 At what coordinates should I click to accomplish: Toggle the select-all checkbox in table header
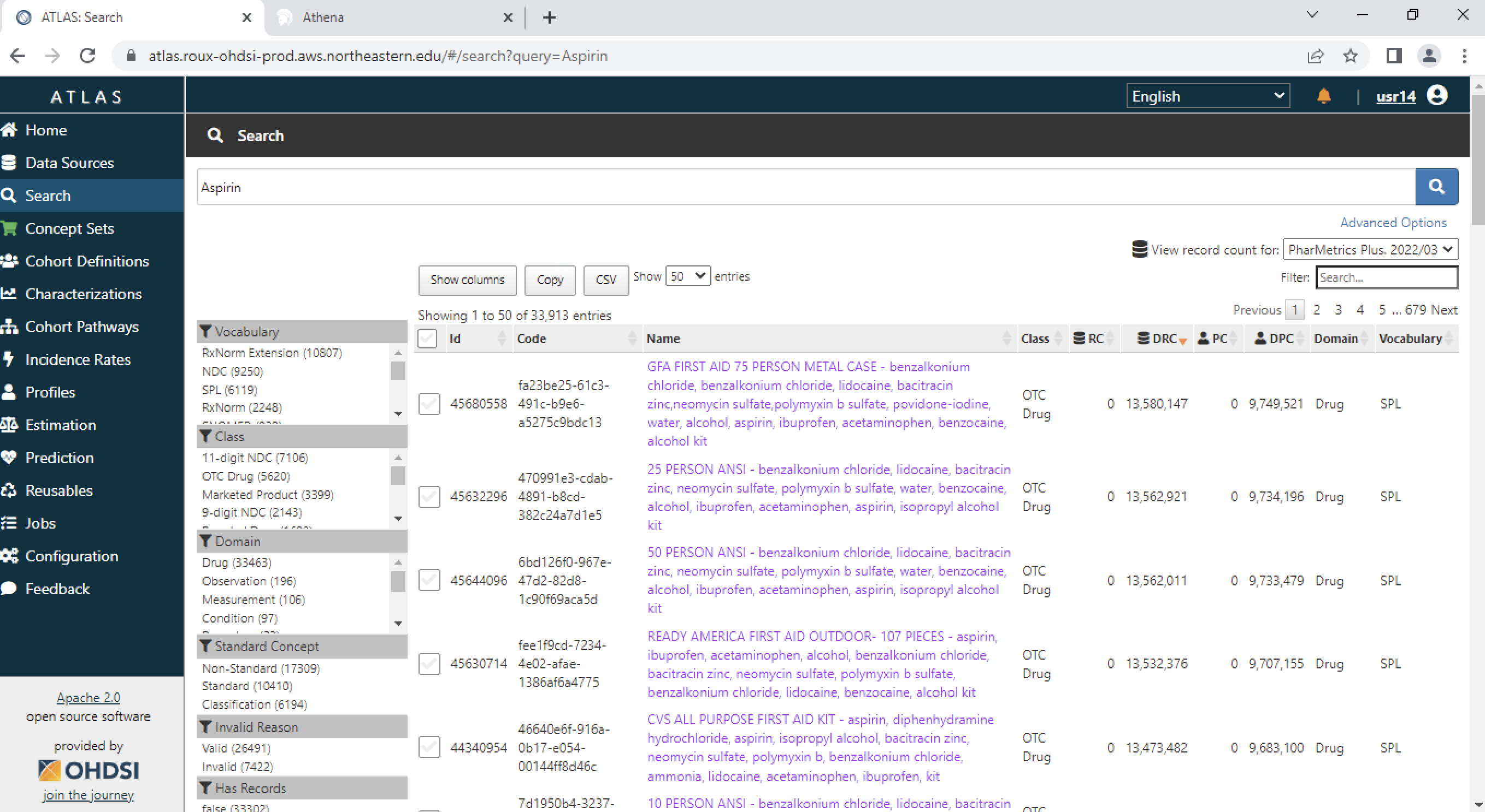427,338
